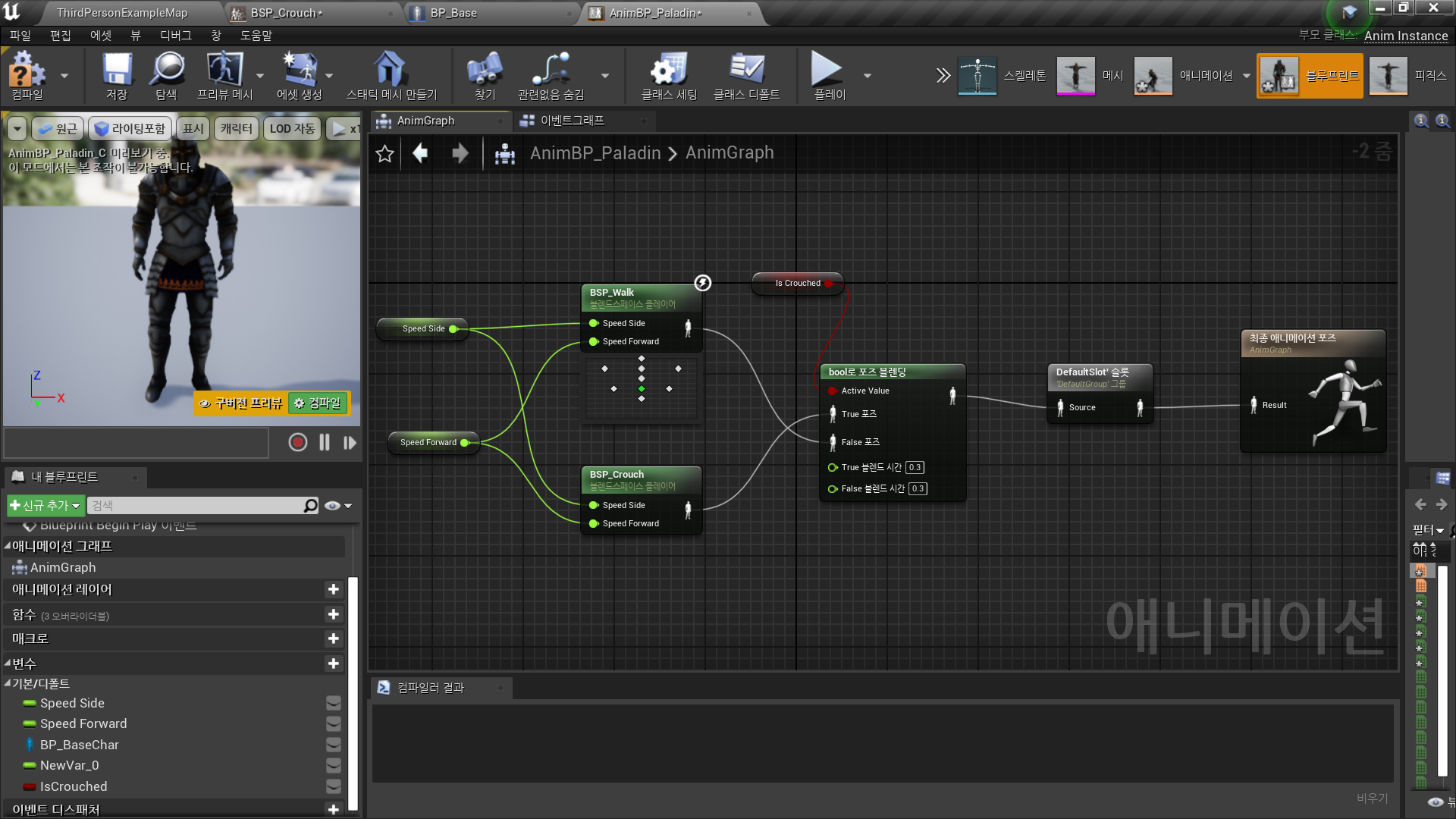This screenshot has height=819, width=1456.
Task: Click the Parent class Anim Instance link
Action: [1405, 36]
